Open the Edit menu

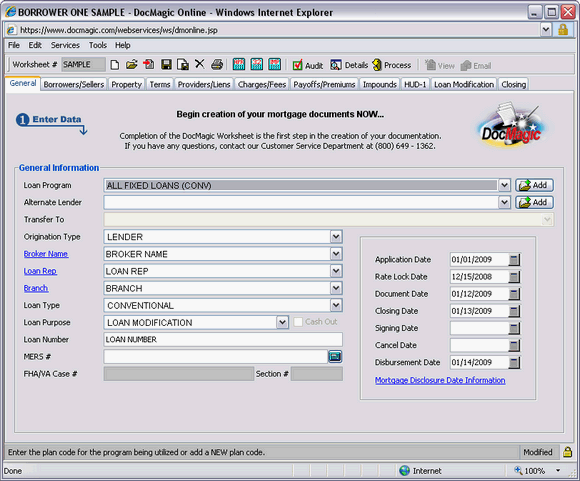pos(35,45)
